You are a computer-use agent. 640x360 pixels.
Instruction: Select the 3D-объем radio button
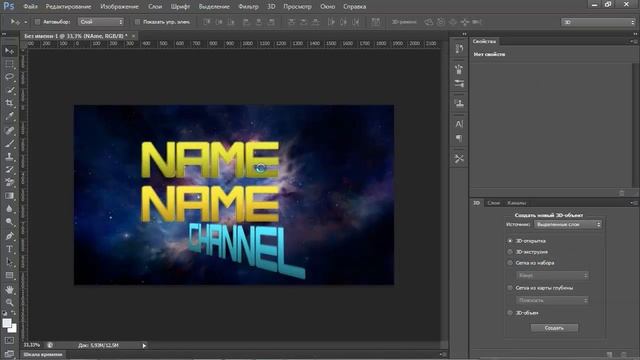[510, 313]
